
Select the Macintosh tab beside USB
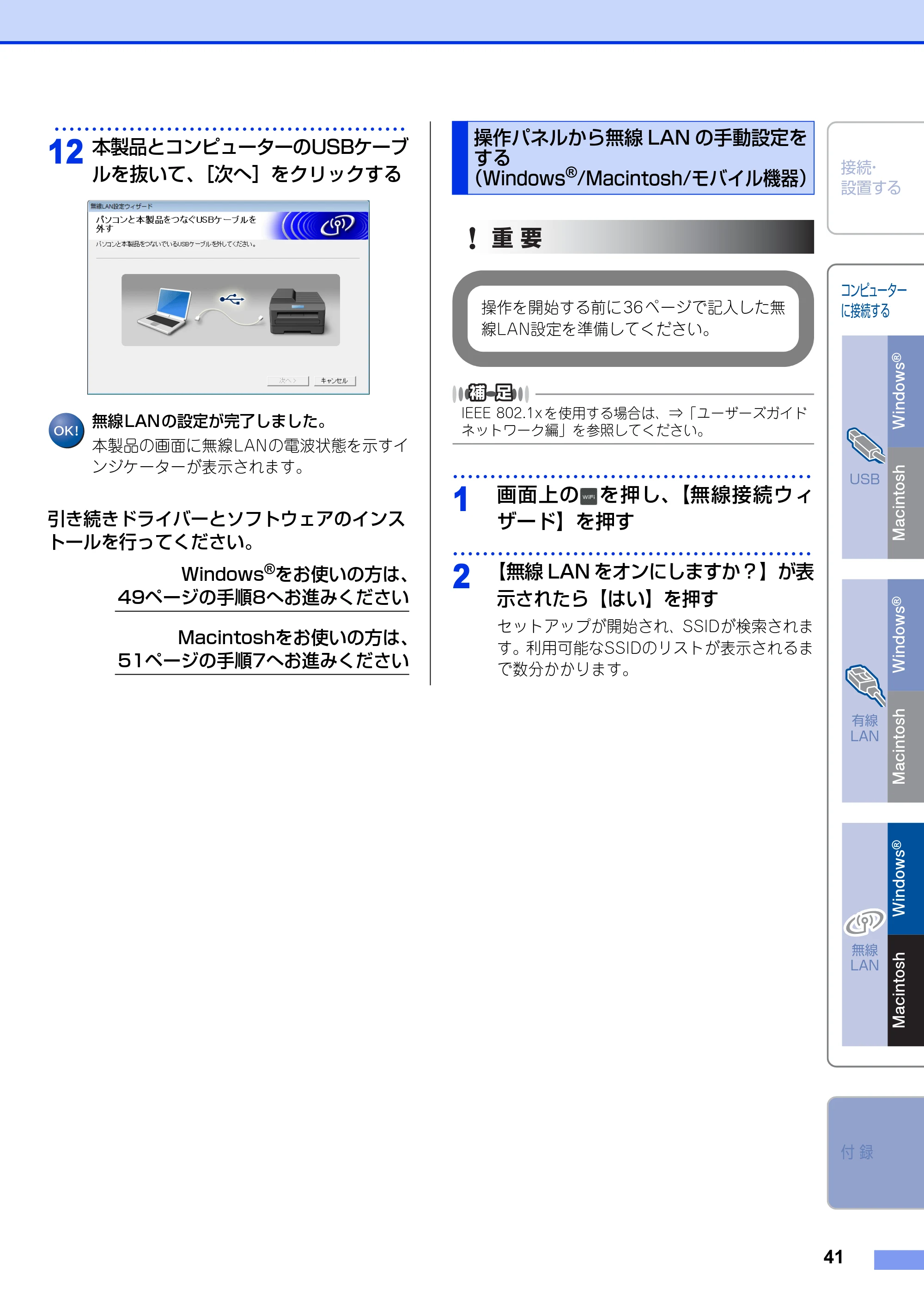click(x=905, y=502)
